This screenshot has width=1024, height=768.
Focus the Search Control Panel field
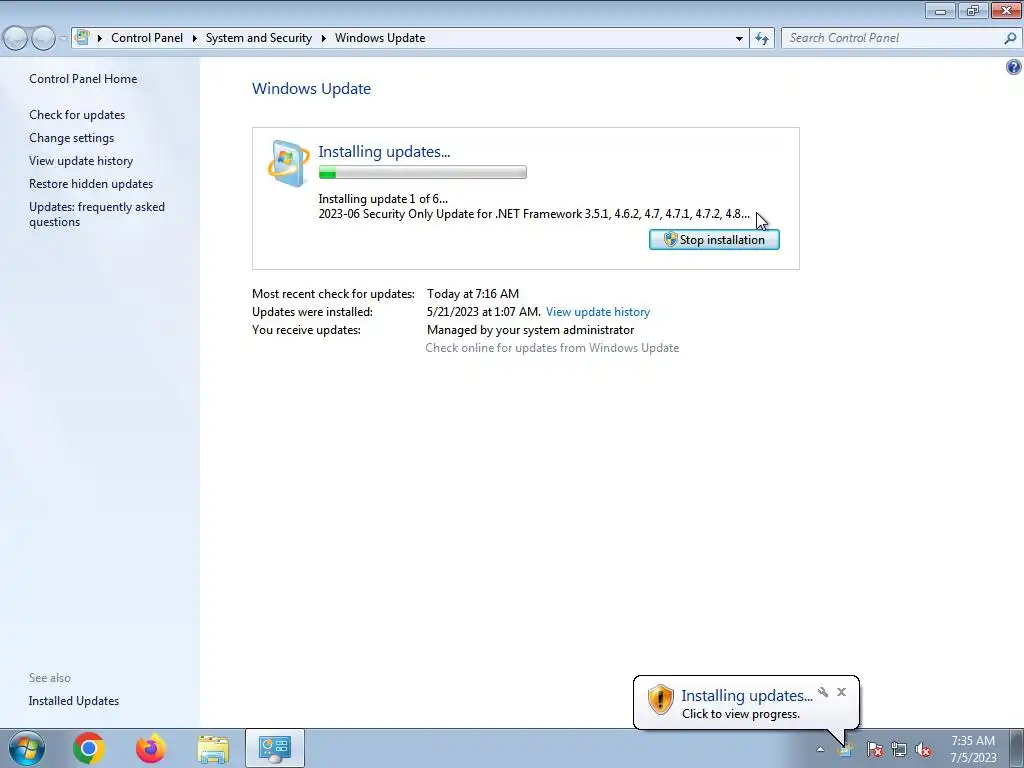pos(893,39)
